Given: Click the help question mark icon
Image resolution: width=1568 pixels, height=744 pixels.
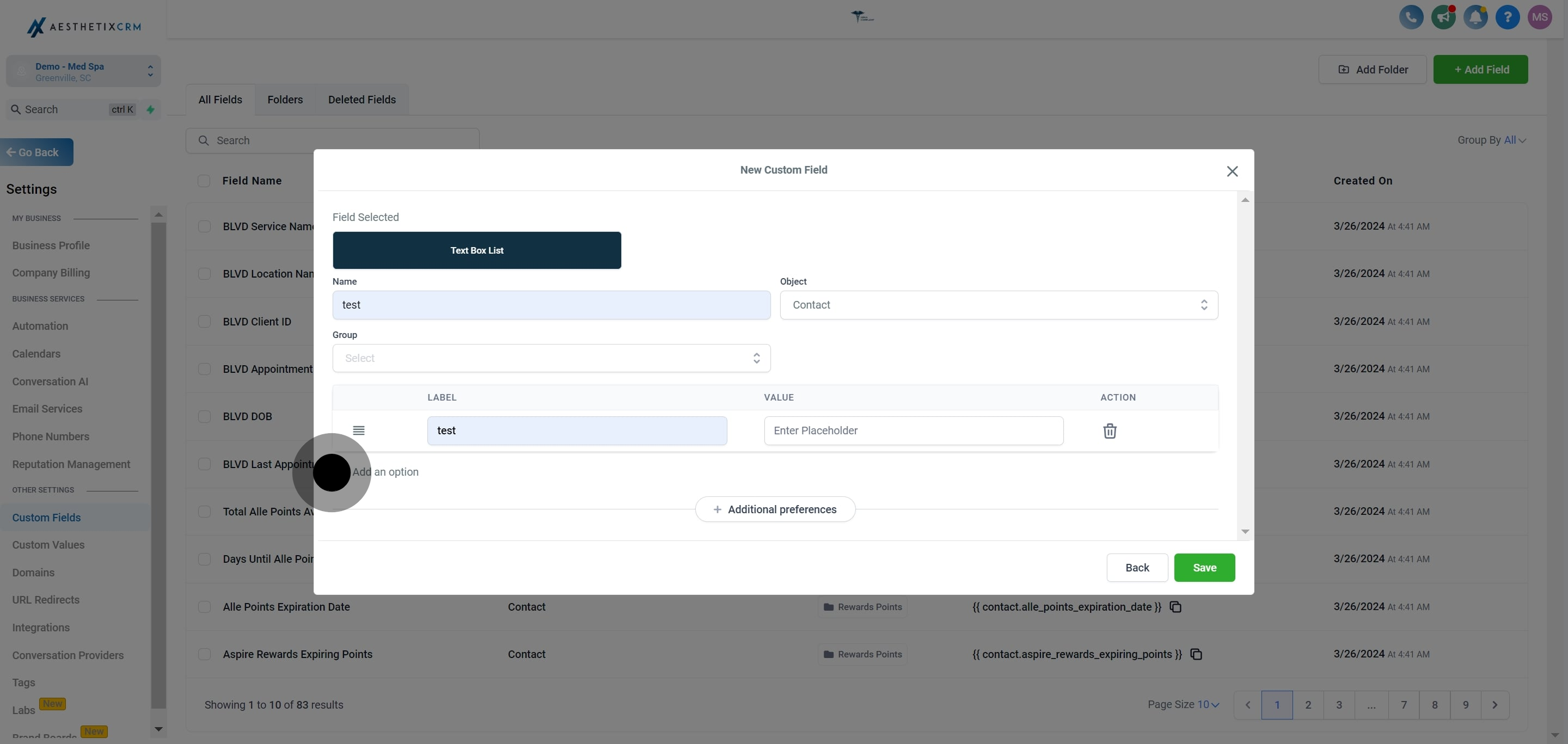Looking at the screenshot, I should tap(1508, 17).
